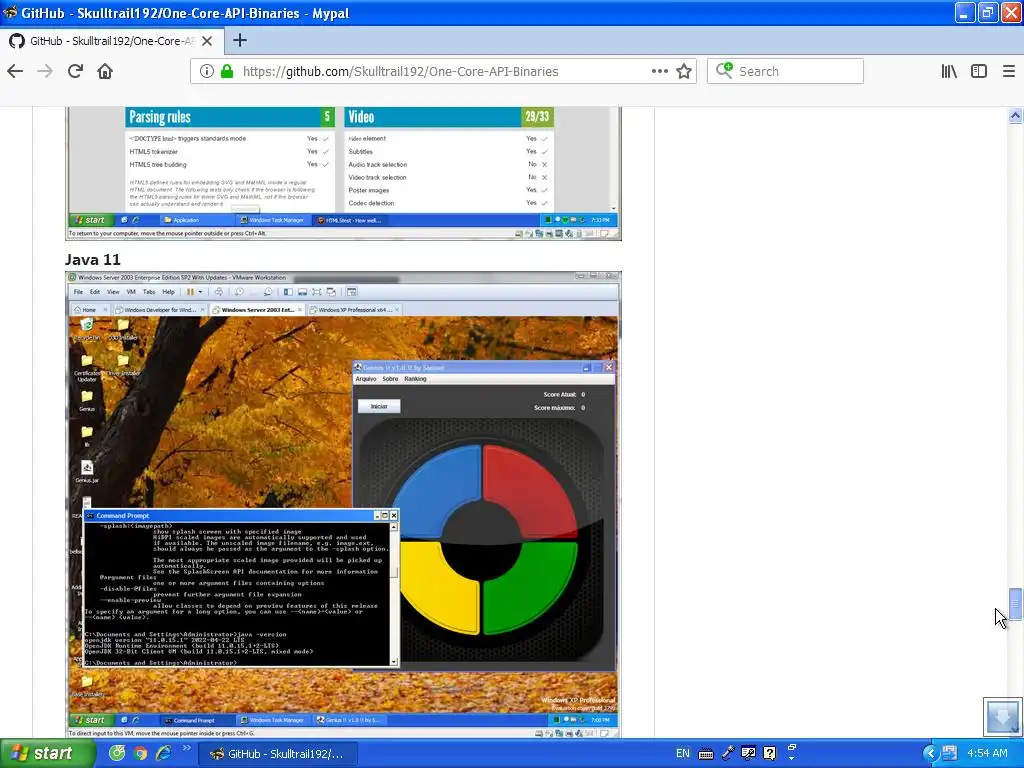Screen dimensions: 1024x768
Task: Bookmark this page with the star
Action: pyautogui.click(x=684, y=71)
